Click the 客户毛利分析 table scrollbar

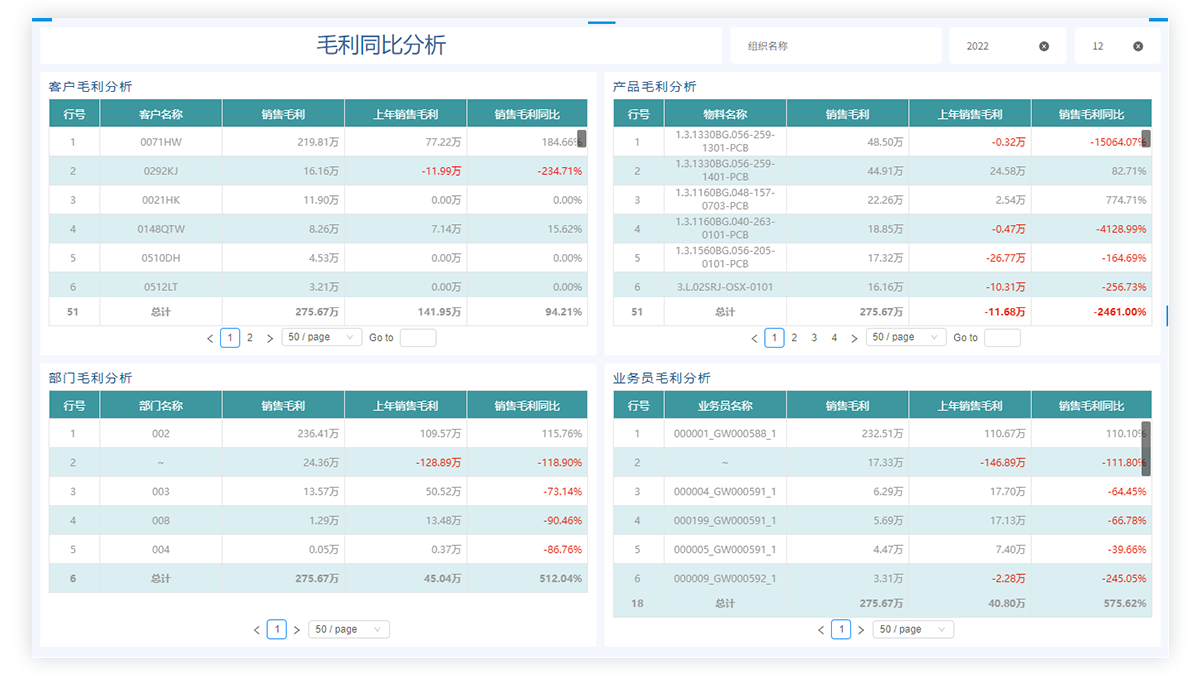pyautogui.click(x=582, y=139)
